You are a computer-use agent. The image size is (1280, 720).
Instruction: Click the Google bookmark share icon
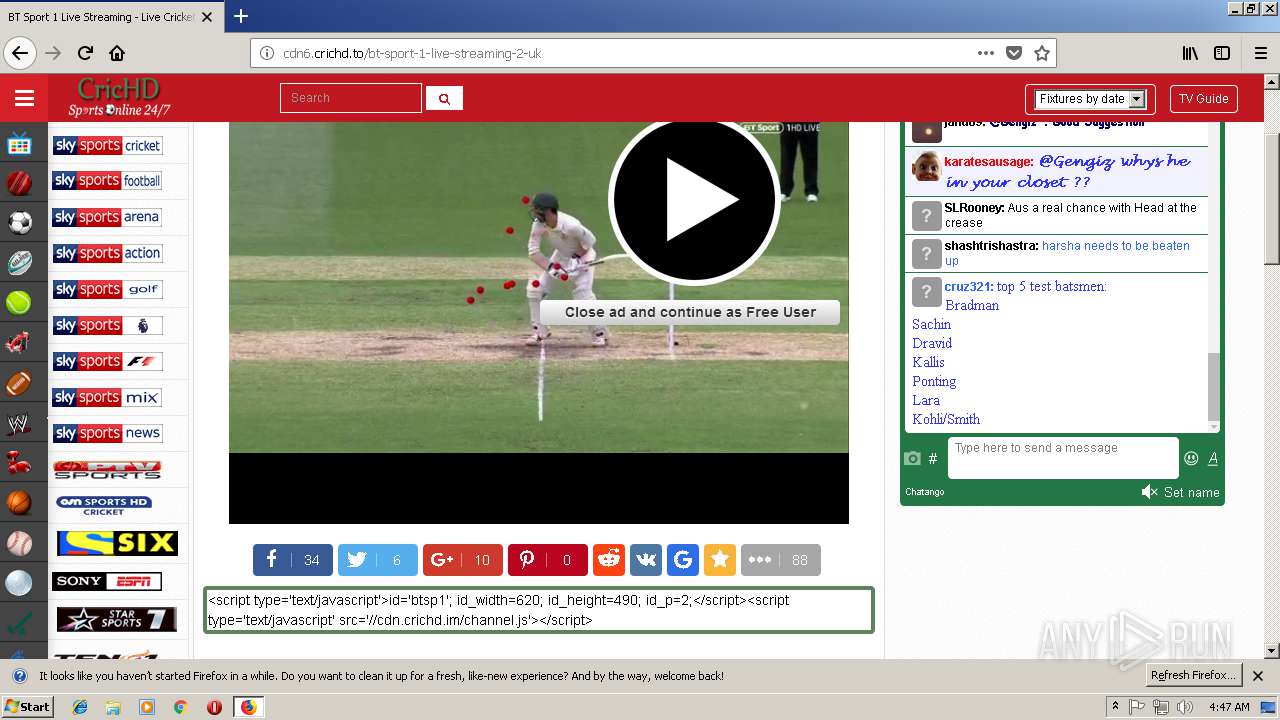pyautogui.click(x=682, y=560)
